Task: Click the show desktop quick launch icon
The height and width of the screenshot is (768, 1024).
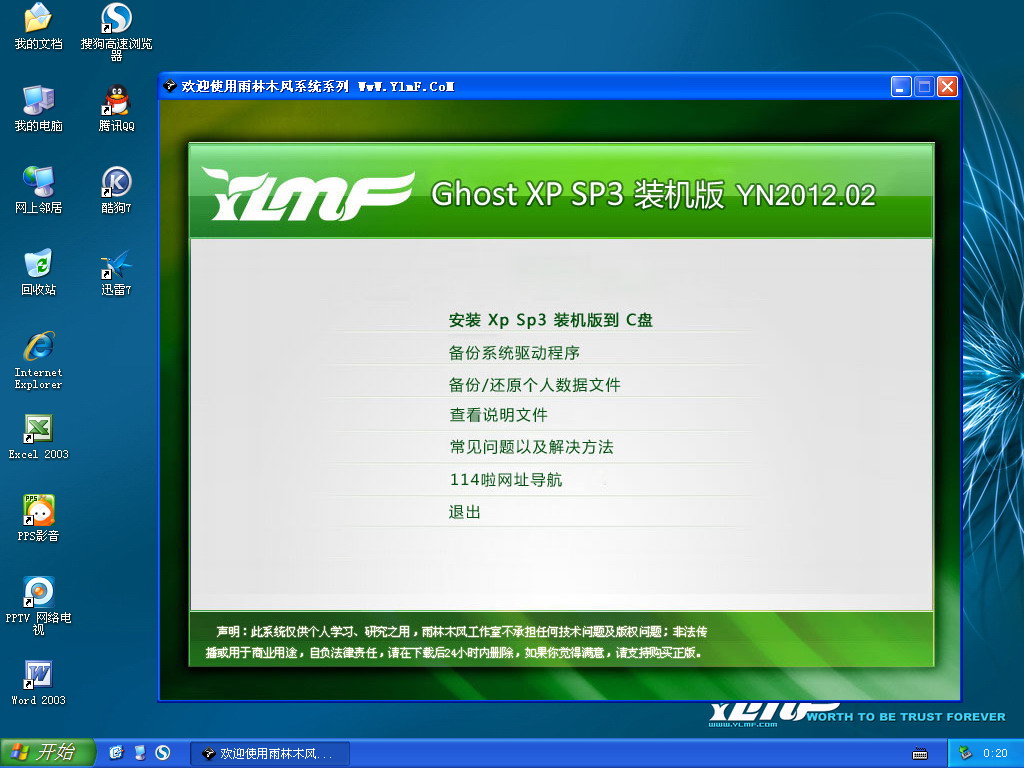Action: pyautogui.click(x=139, y=753)
